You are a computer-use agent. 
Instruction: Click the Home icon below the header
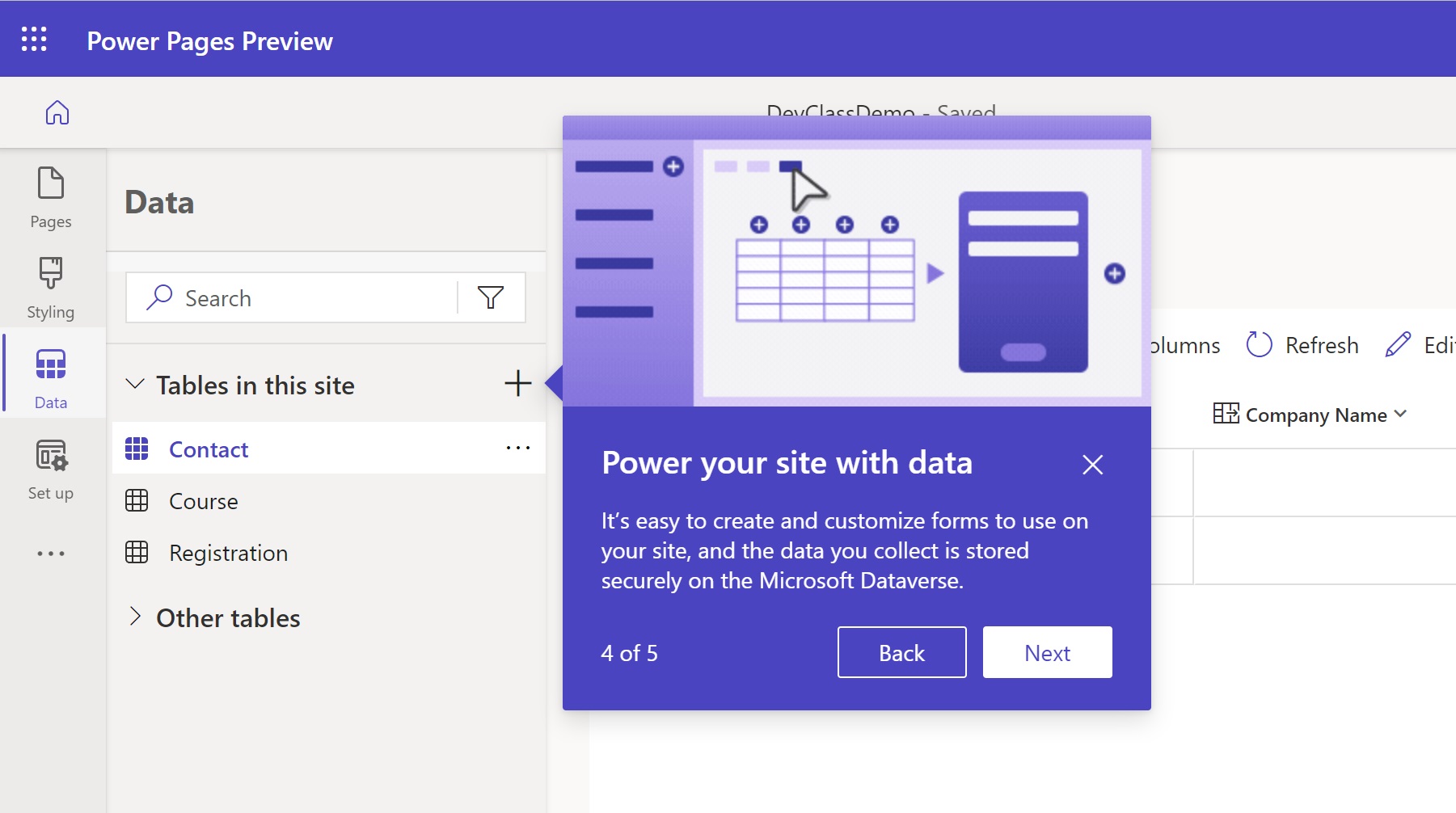(57, 113)
